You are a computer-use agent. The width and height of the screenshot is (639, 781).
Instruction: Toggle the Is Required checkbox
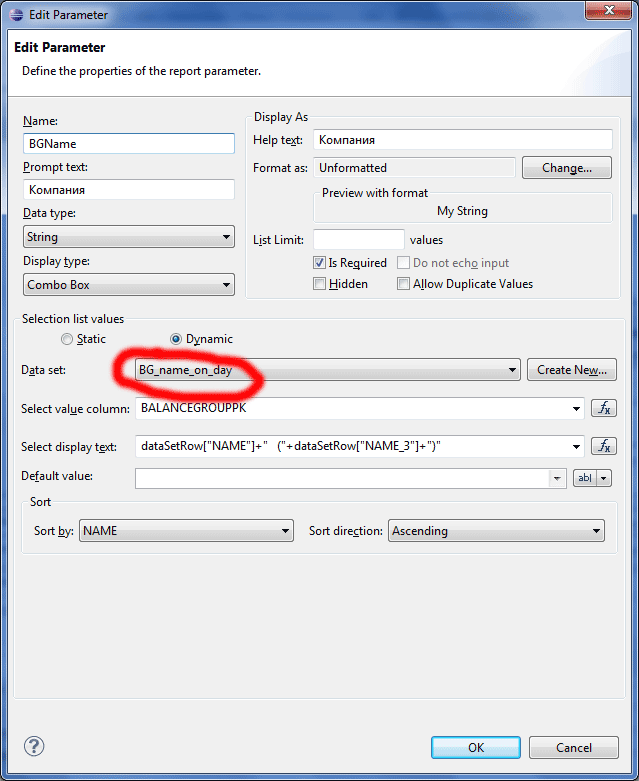pyautogui.click(x=319, y=262)
